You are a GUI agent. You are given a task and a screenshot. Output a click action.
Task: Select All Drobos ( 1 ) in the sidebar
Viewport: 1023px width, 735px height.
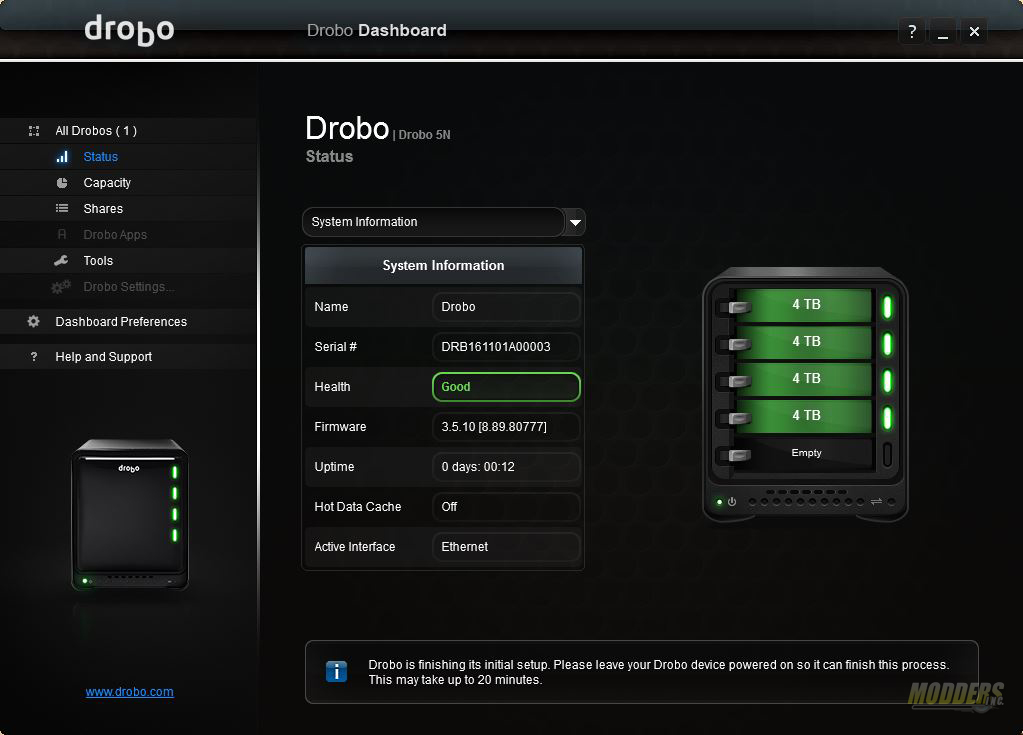point(96,130)
